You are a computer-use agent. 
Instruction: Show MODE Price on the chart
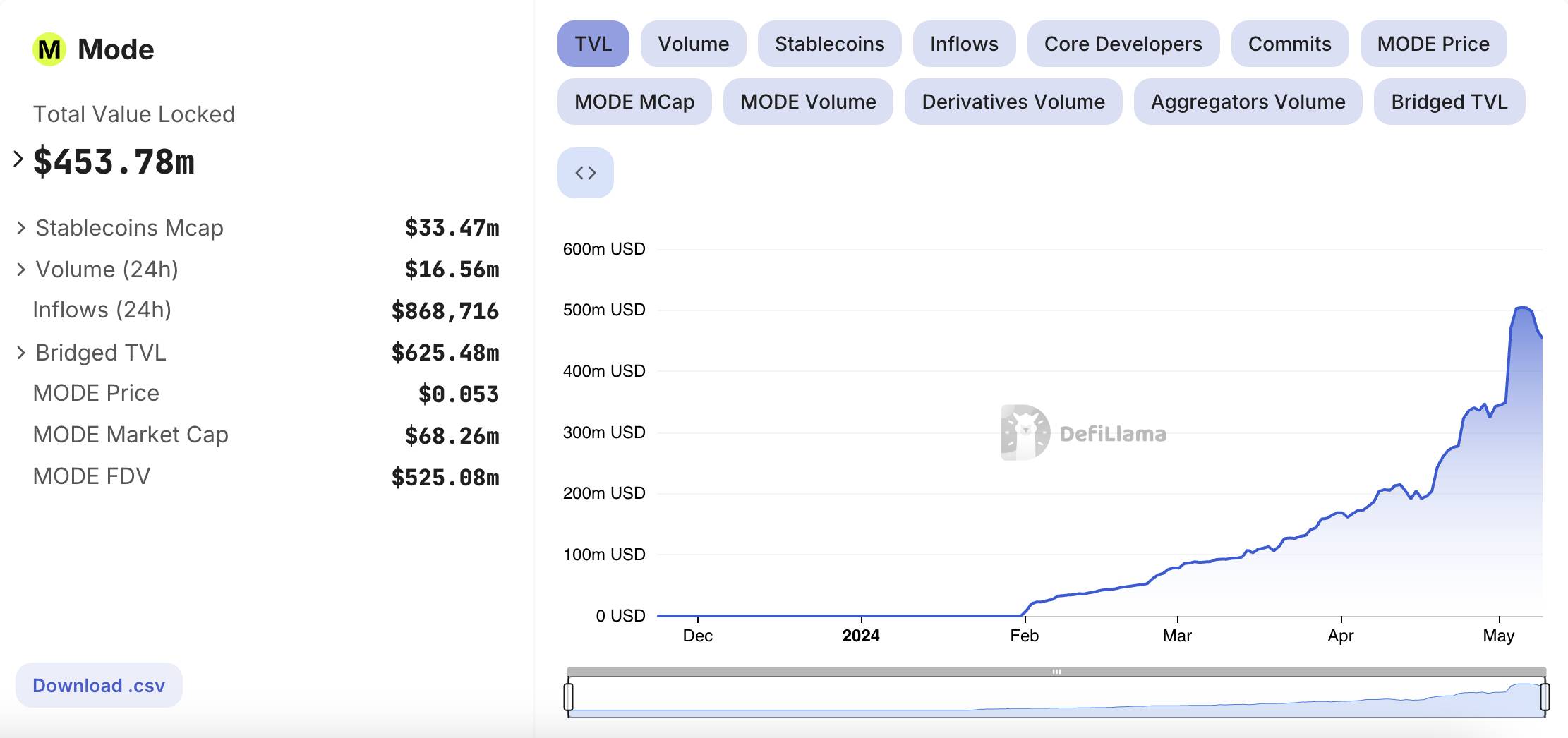tap(1434, 44)
